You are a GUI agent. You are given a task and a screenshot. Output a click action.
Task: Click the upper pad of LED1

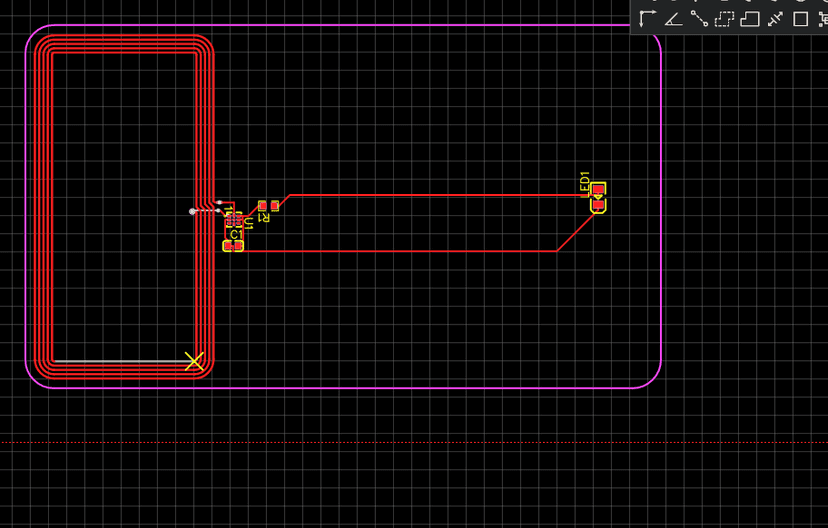click(598, 189)
